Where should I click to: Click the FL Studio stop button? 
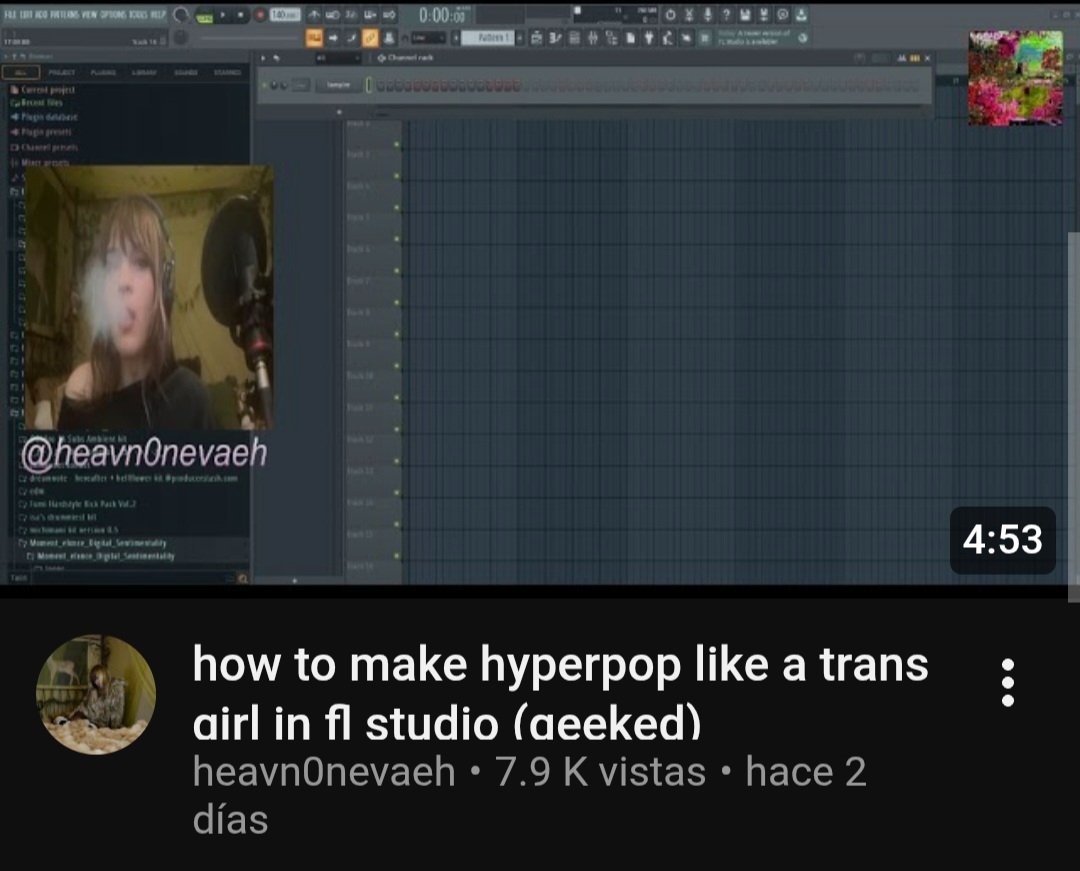tap(240, 14)
